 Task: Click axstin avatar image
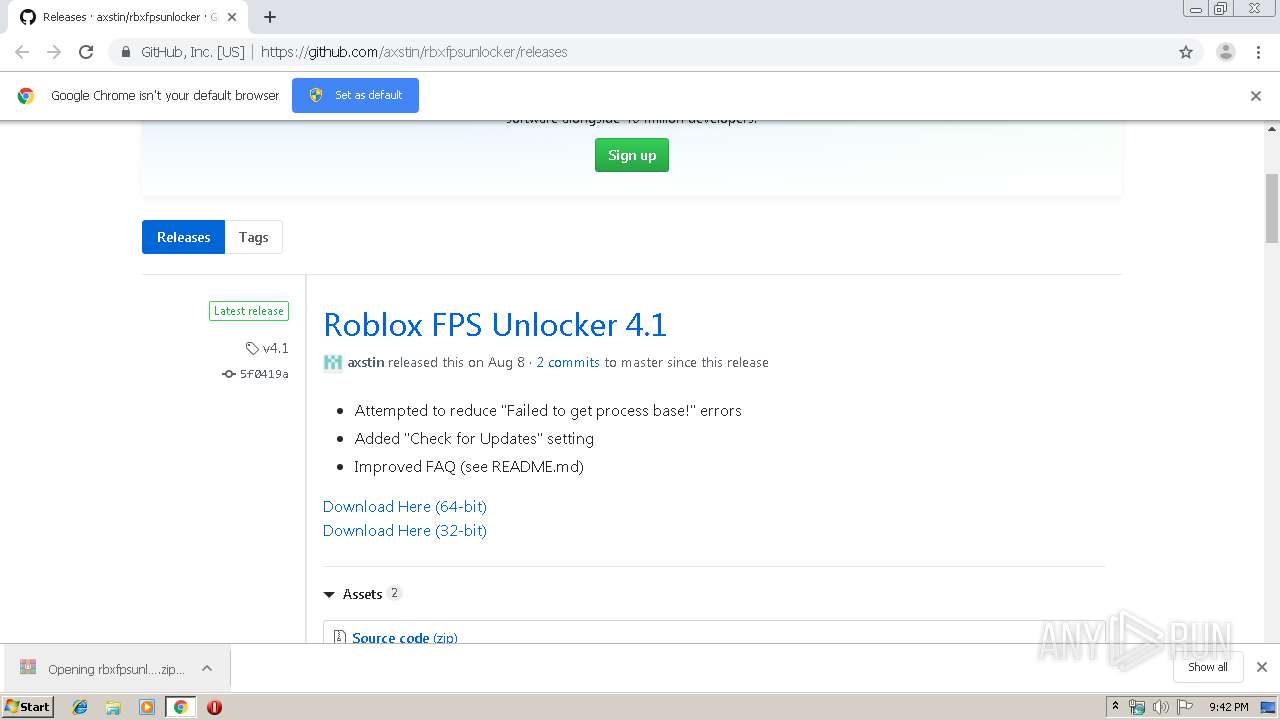(333, 363)
